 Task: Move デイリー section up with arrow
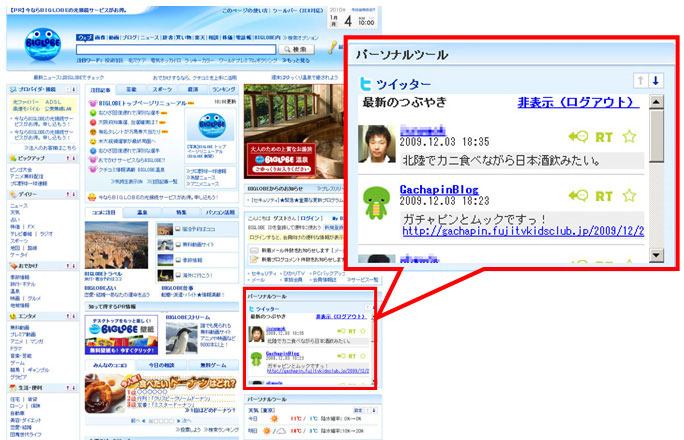68,194
